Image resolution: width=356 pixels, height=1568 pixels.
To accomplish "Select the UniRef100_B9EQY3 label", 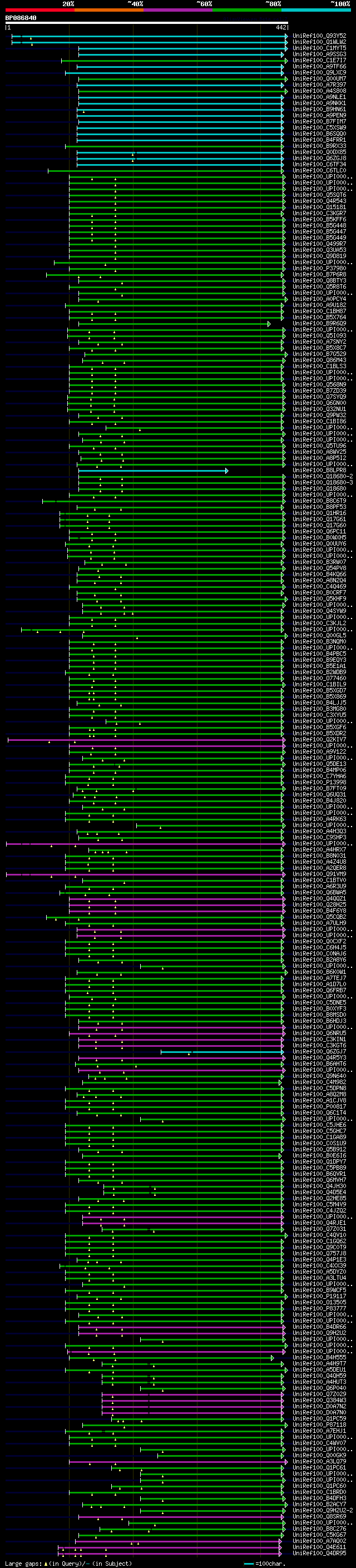I will [x=319, y=660].
